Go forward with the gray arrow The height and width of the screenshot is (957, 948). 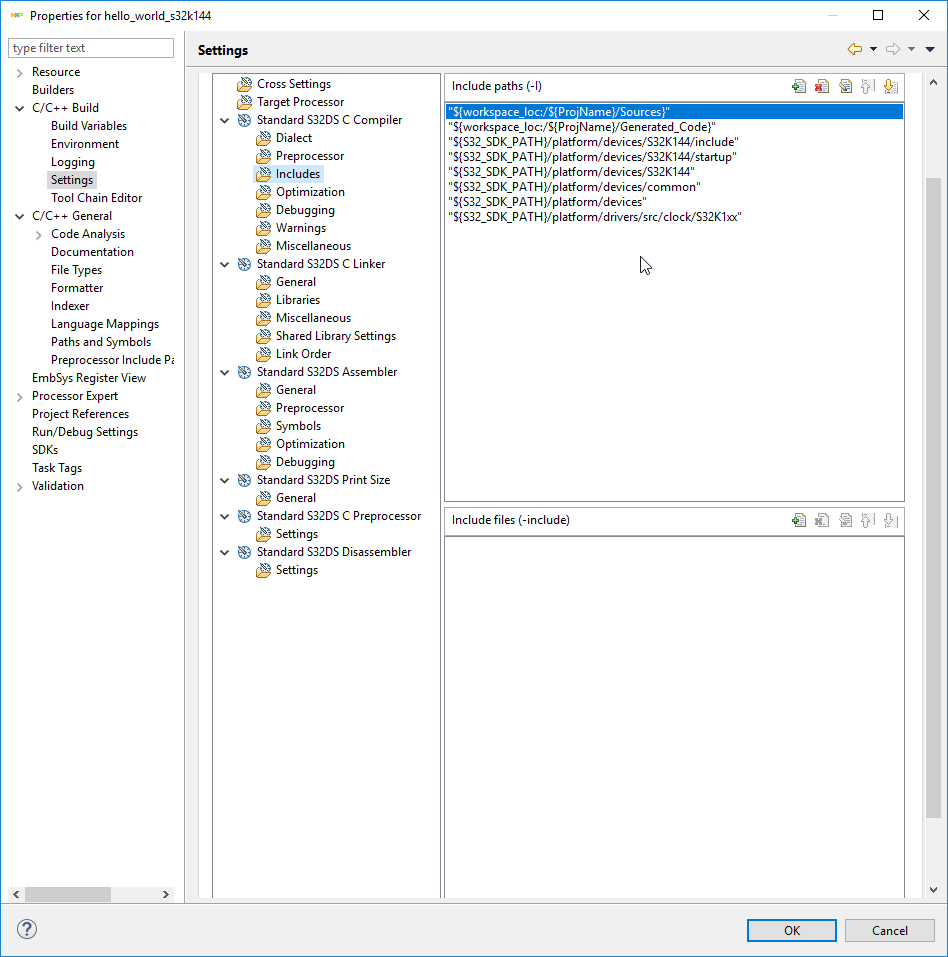tap(892, 49)
